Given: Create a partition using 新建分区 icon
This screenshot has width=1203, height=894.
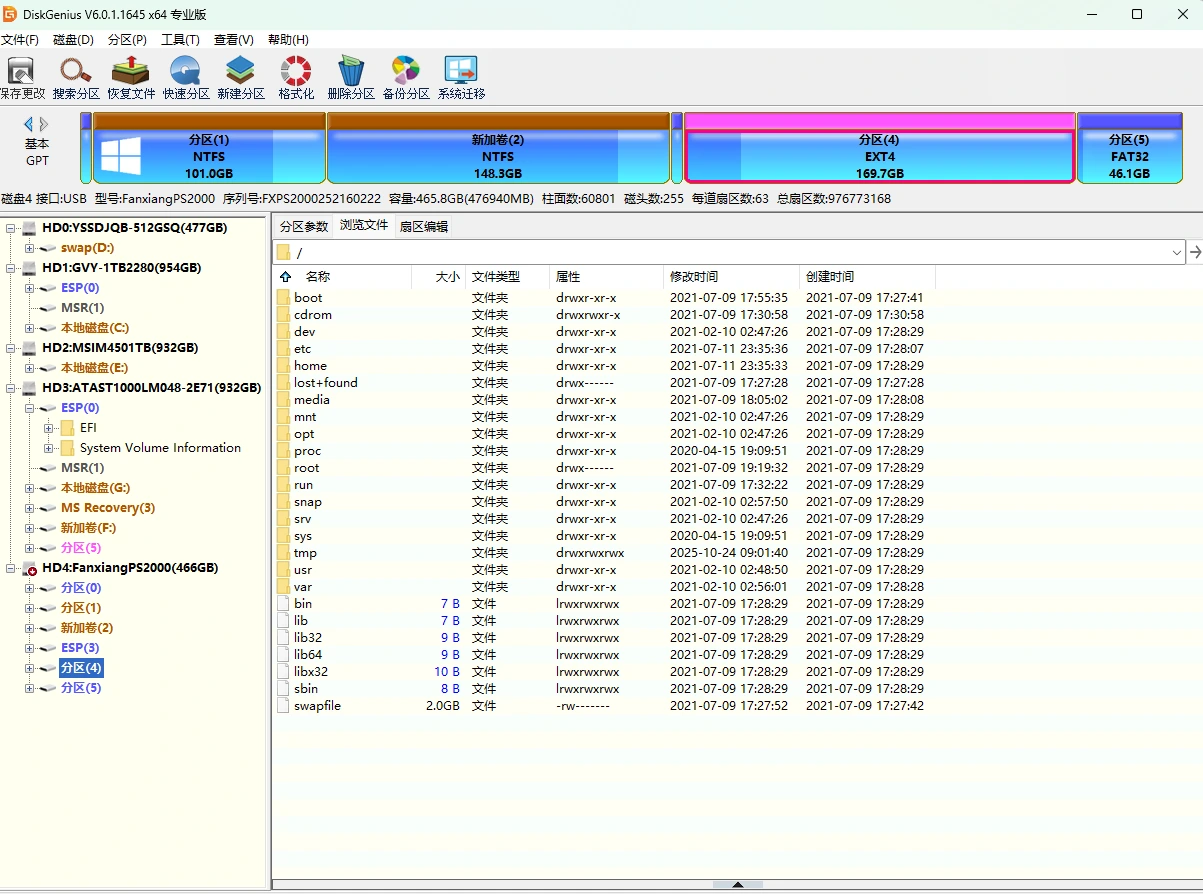Looking at the screenshot, I should [x=239, y=76].
